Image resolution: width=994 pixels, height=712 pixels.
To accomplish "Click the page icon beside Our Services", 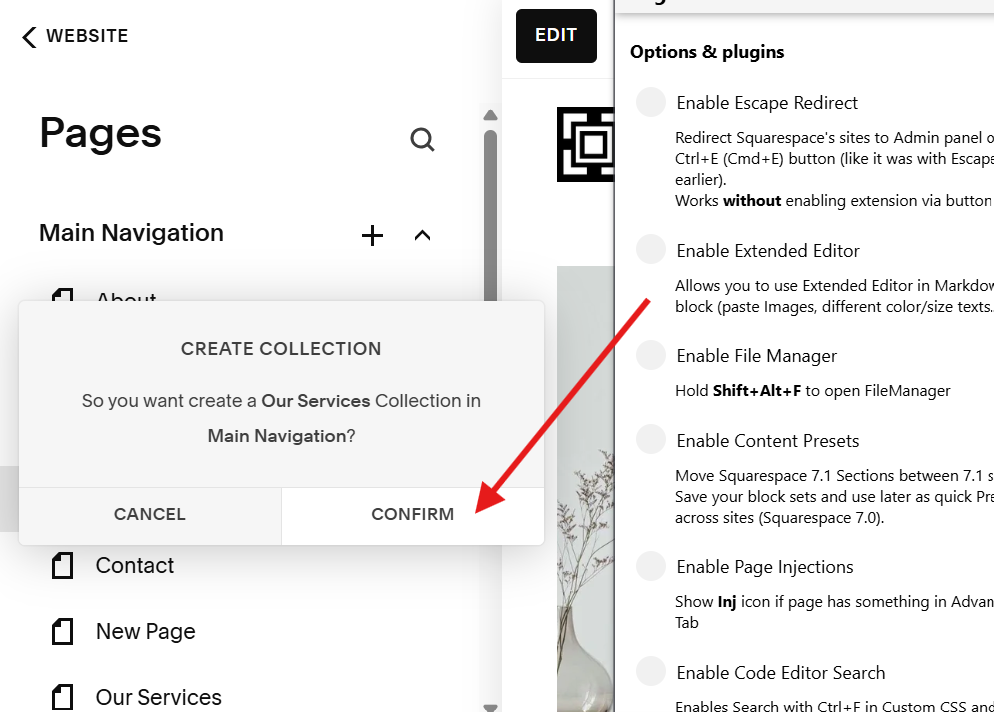I will tap(62, 697).
